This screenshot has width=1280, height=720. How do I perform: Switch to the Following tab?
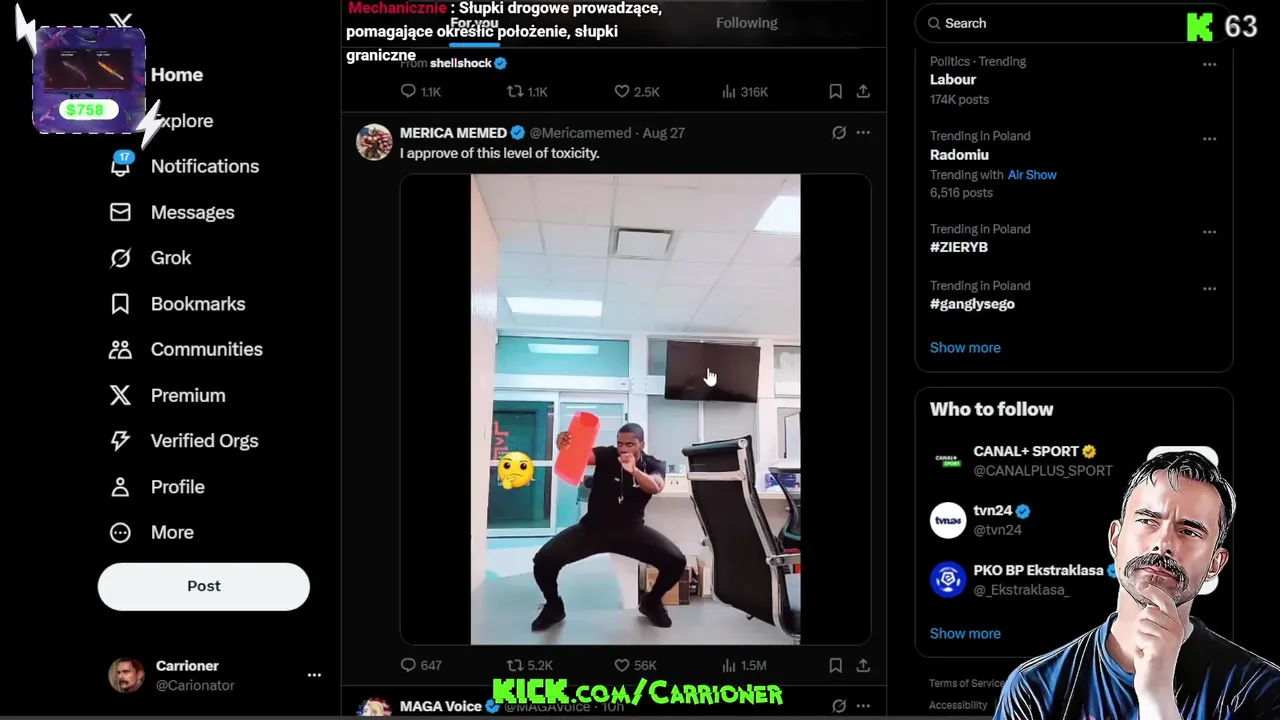(x=746, y=23)
